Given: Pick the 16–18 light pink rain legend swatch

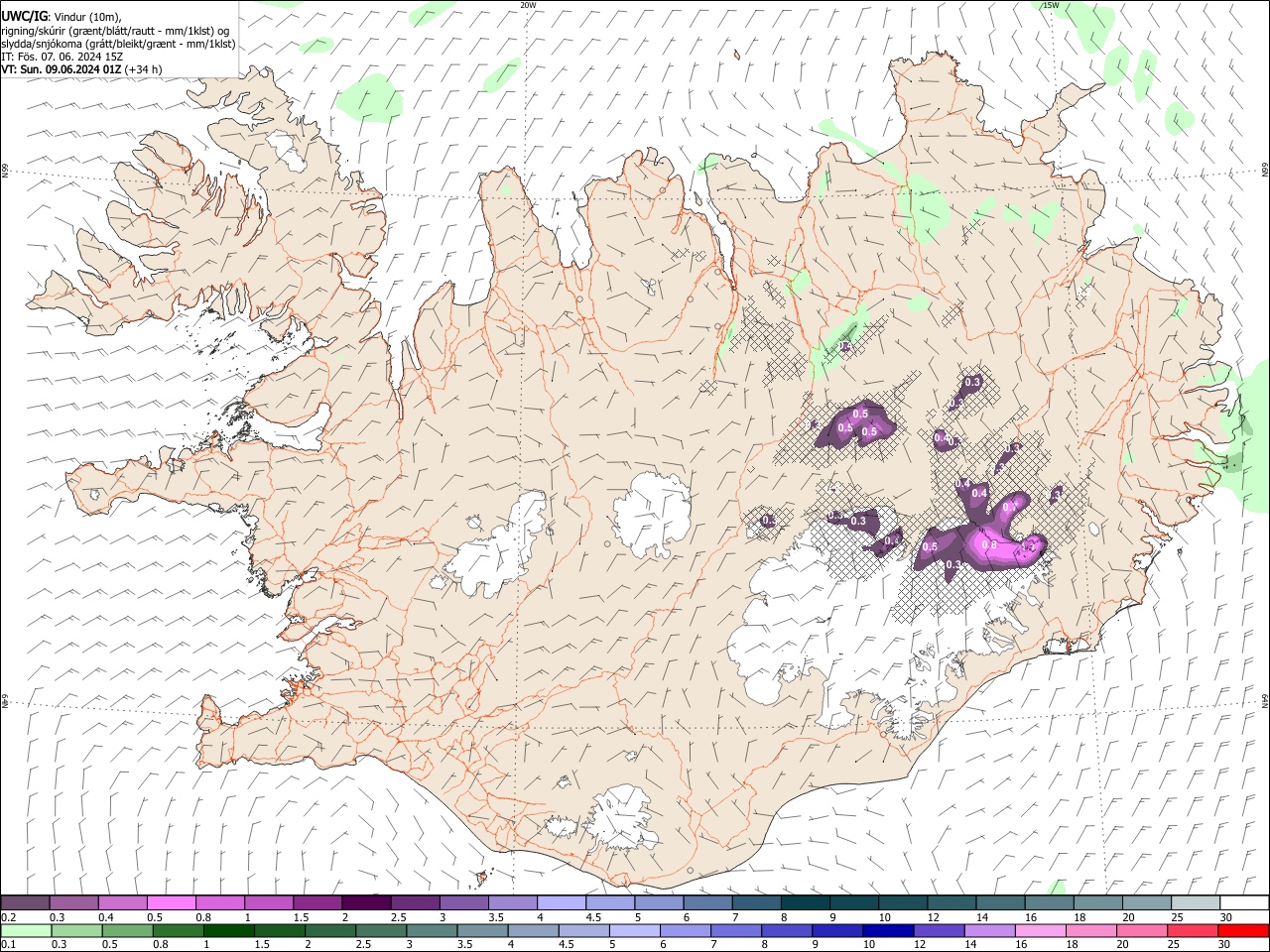Looking at the screenshot, I should click(1041, 930).
